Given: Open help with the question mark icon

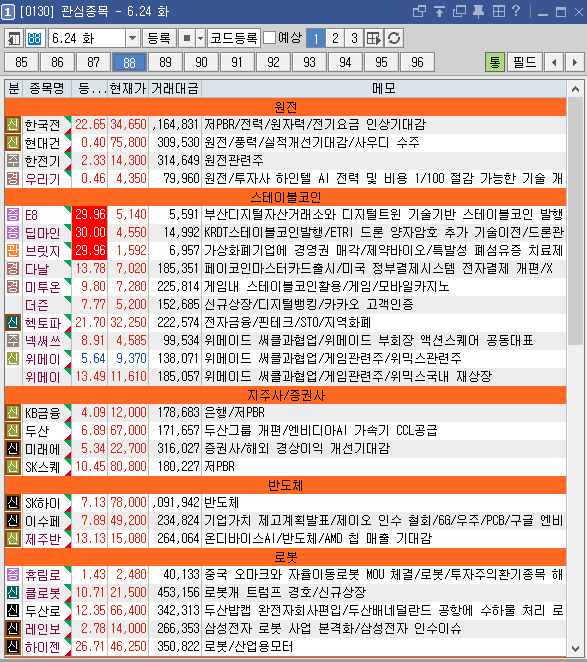Looking at the screenshot, I should click(x=516, y=11).
